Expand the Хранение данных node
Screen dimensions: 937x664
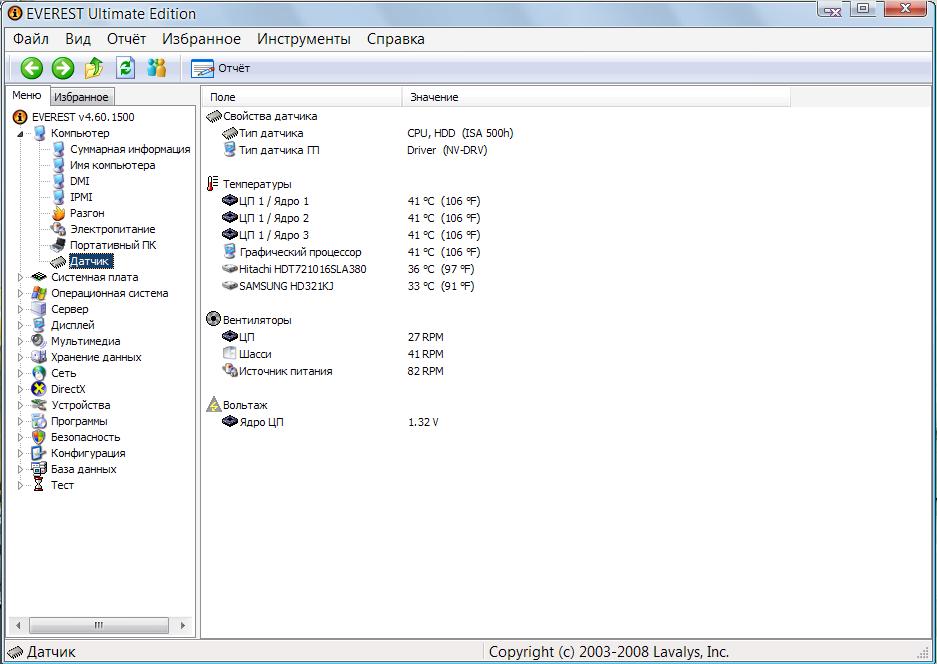click(20, 357)
